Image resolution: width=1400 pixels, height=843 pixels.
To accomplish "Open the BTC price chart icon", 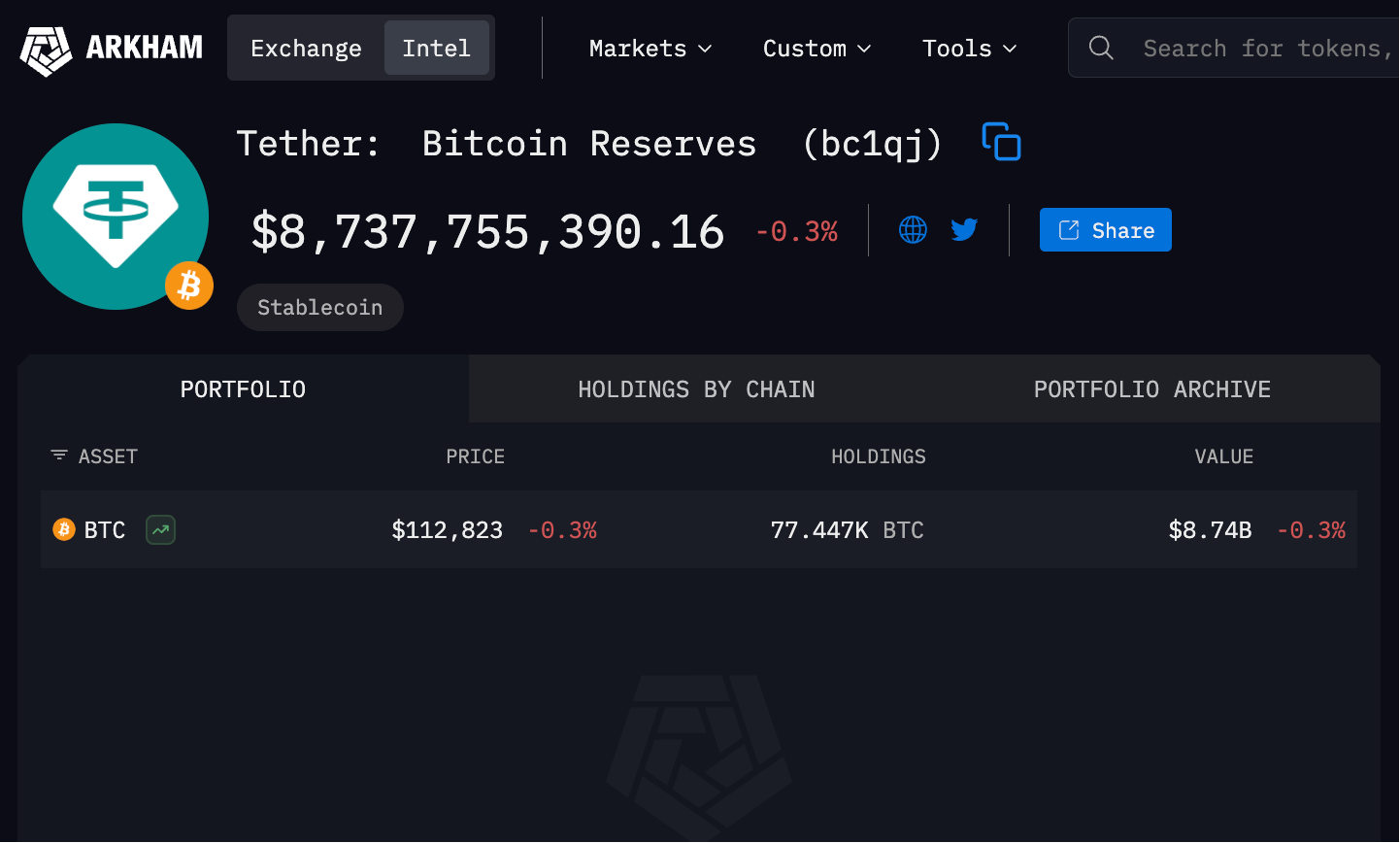I will tap(160, 529).
